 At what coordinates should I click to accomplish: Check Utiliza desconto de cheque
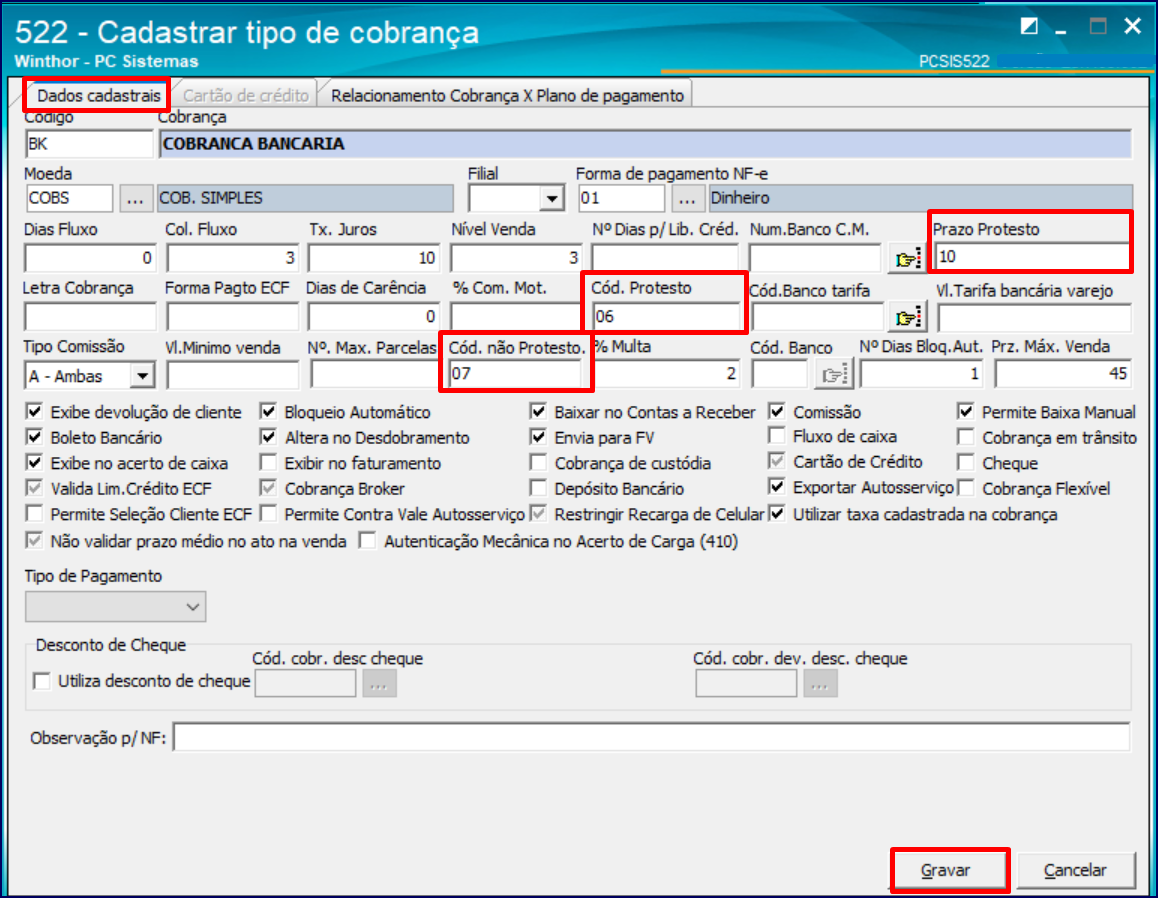[42, 681]
